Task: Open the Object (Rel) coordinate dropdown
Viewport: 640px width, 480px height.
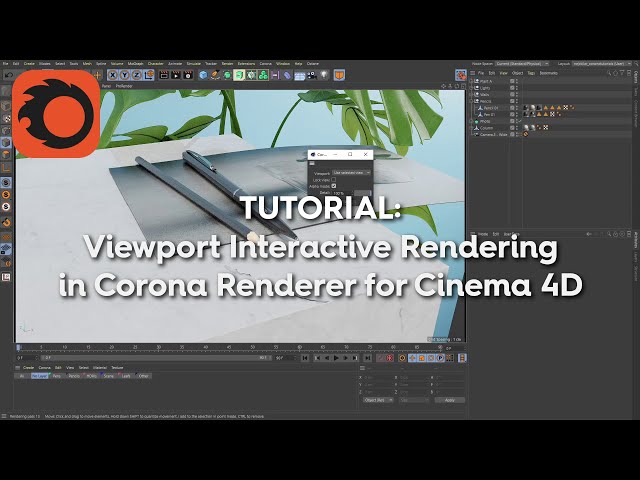Action: click(x=378, y=400)
